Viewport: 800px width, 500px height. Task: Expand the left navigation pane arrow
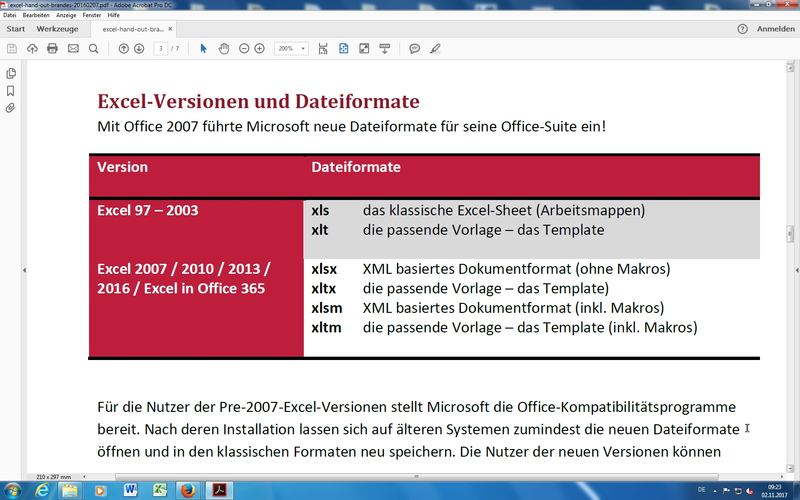24,270
